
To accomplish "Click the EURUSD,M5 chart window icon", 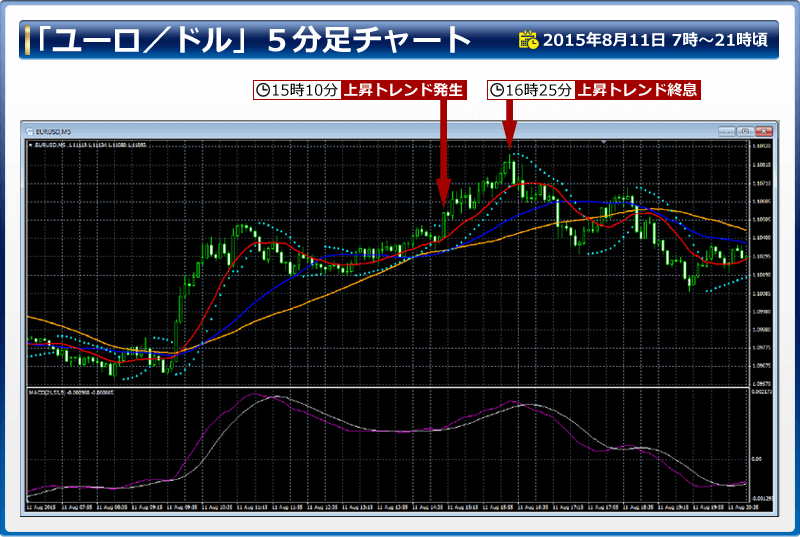I will (30, 131).
